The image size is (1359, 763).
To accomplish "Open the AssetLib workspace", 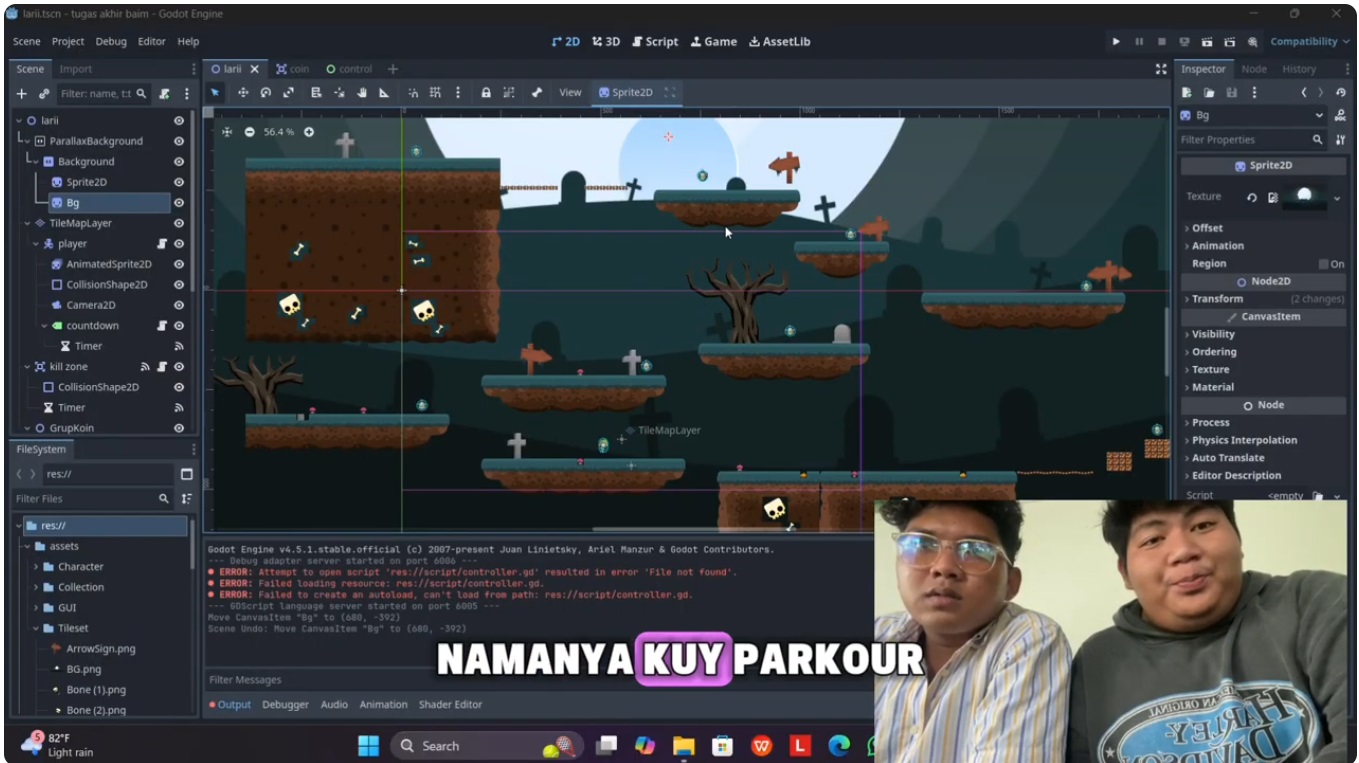I will 780,42.
